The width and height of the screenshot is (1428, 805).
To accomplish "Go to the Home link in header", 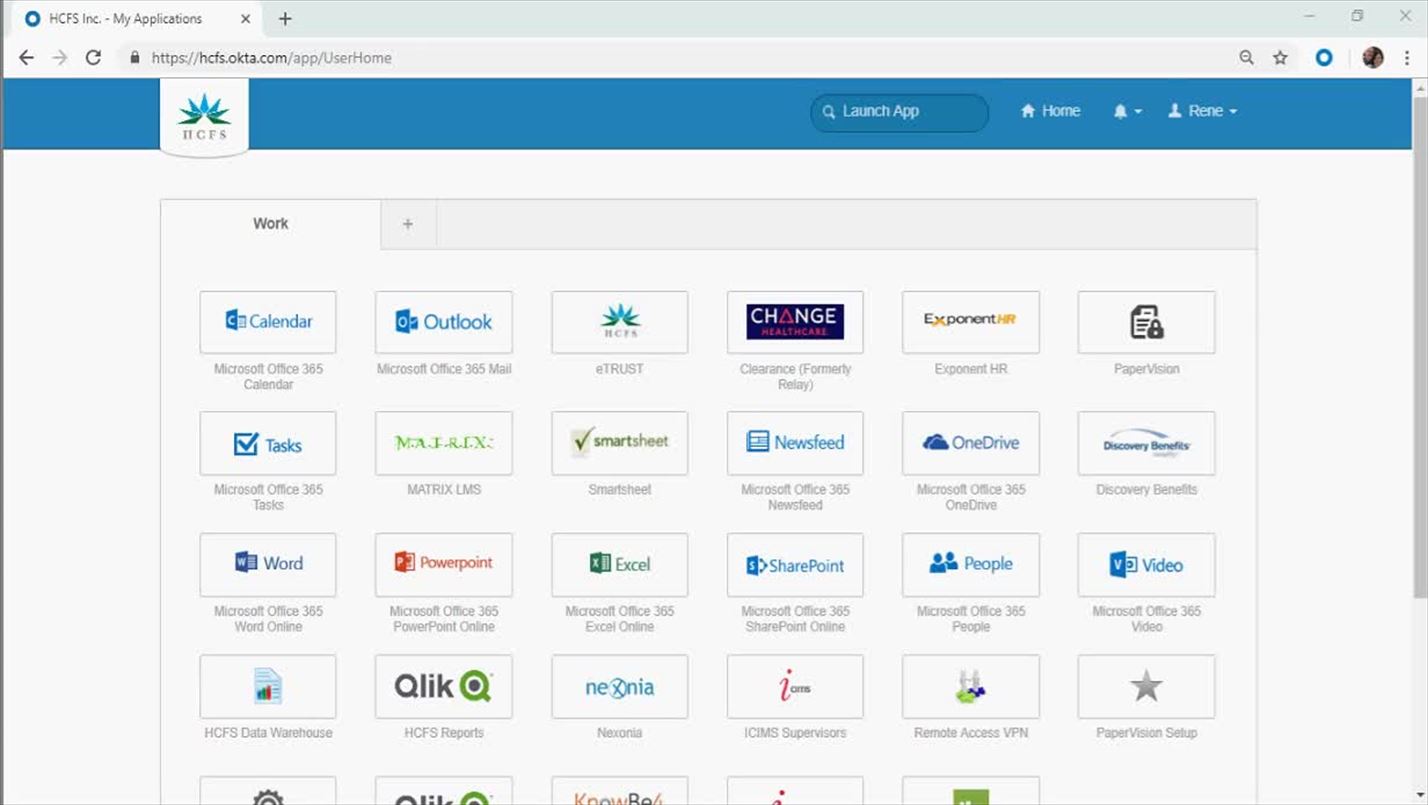I will point(1050,111).
